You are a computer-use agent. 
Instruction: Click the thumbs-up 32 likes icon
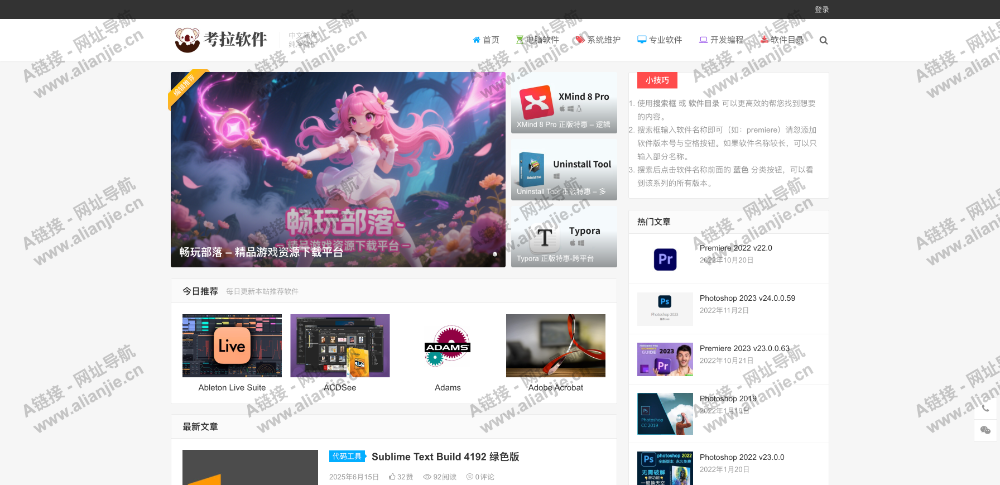pyautogui.click(x=392, y=477)
